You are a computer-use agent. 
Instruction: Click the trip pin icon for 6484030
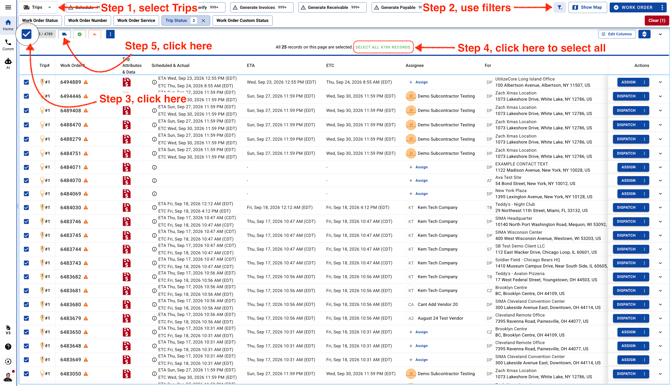click(42, 207)
